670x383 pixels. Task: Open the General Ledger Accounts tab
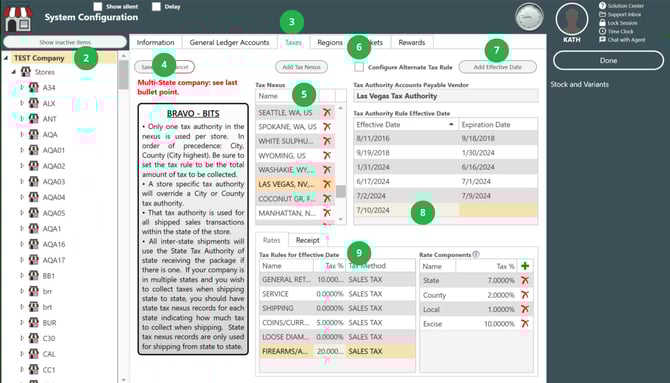tap(229, 42)
